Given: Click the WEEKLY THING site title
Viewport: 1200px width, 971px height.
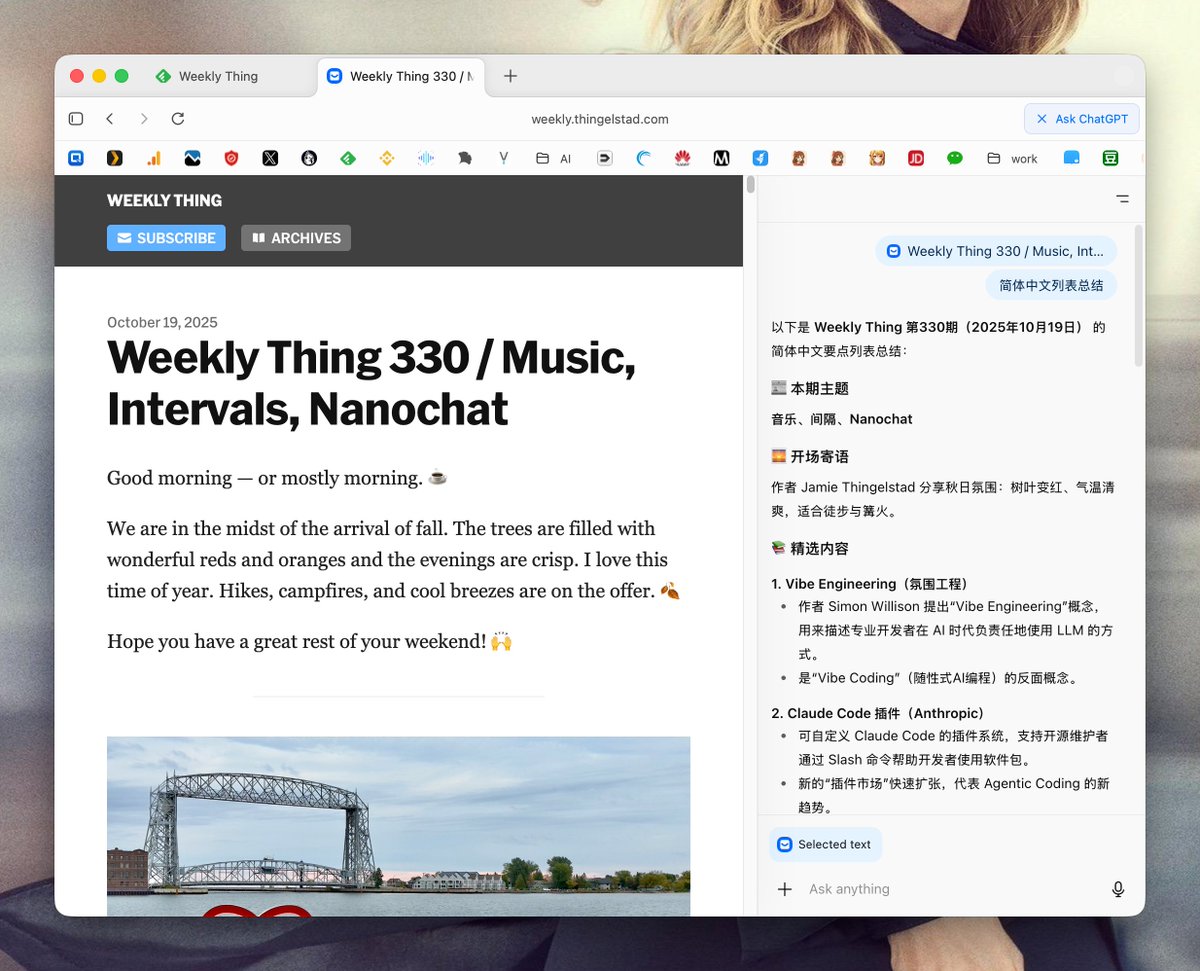Looking at the screenshot, I should pyautogui.click(x=164, y=200).
